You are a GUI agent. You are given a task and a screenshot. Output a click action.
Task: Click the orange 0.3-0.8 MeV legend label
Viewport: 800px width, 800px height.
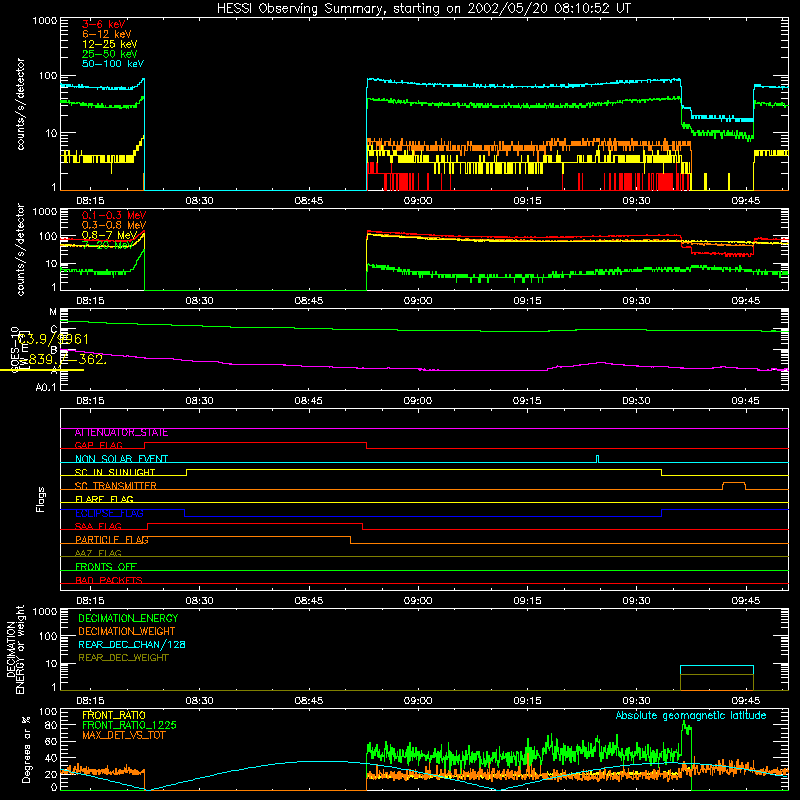tap(114, 226)
